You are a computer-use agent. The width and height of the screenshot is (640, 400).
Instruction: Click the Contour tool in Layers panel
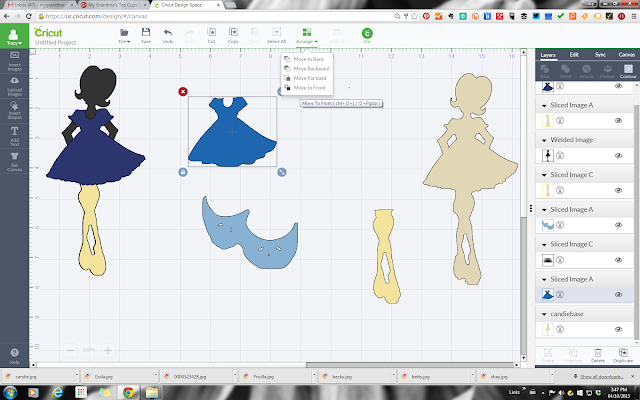tap(628, 71)
